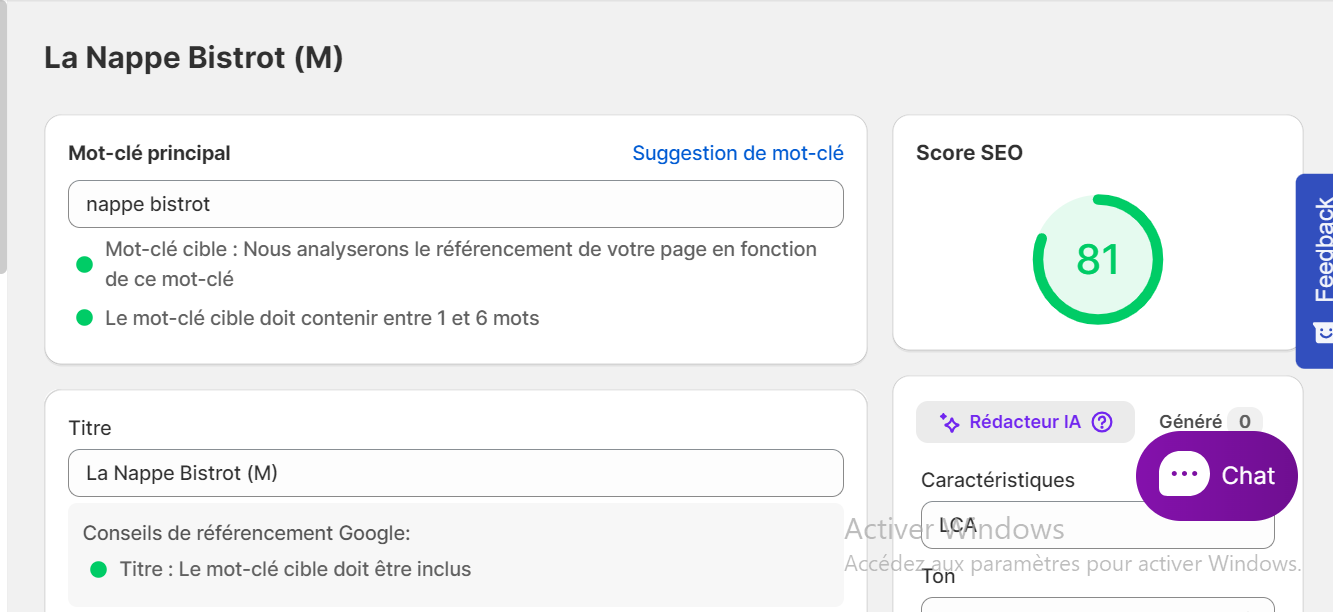Click the question mark help icon
This screenshot has width=1333, height=612.
pyautogui.click(x=1102, y=422)
